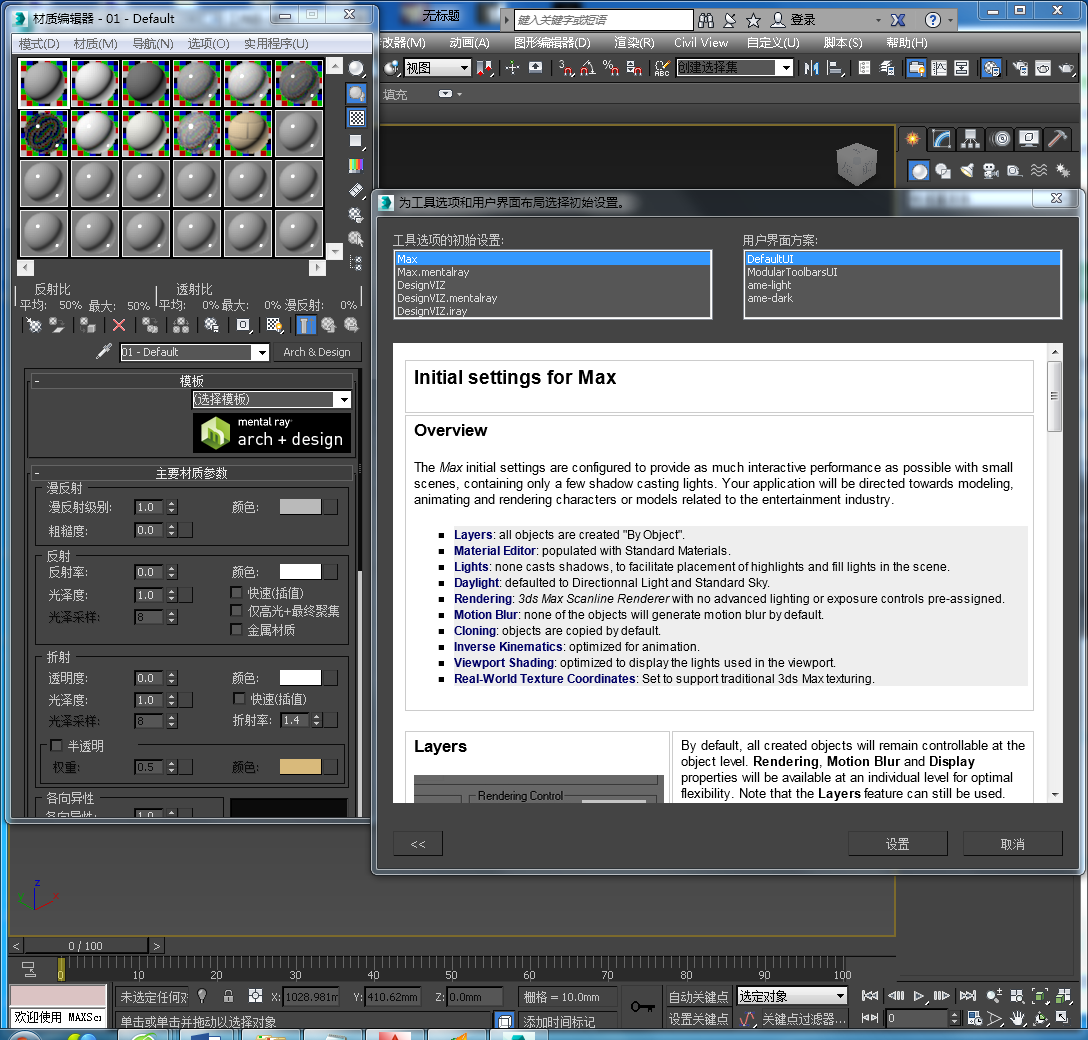Click Align tool in main toolbar

835,68
